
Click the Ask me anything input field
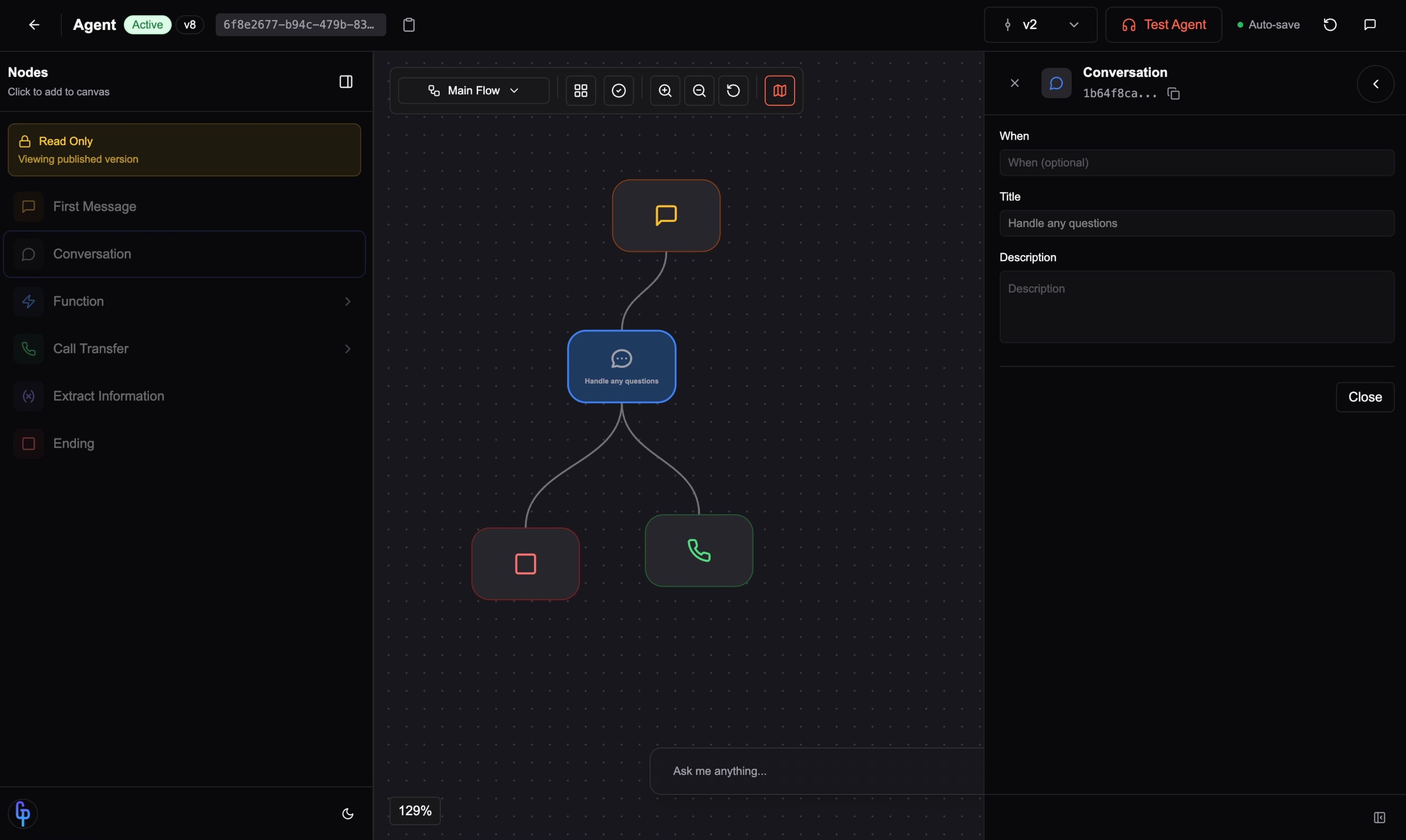[815, 771]
